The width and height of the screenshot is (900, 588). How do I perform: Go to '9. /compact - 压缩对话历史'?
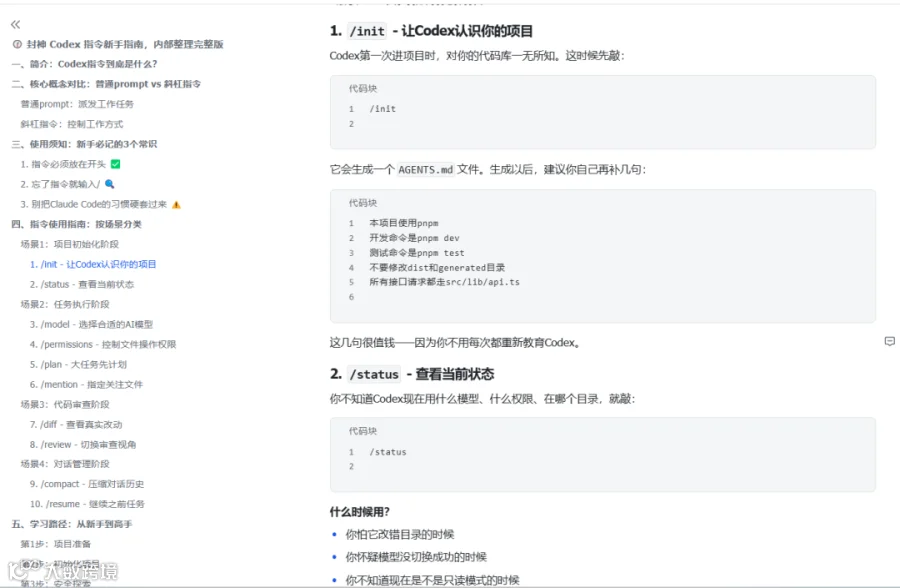pyautogui.click(x=87, y=484)
